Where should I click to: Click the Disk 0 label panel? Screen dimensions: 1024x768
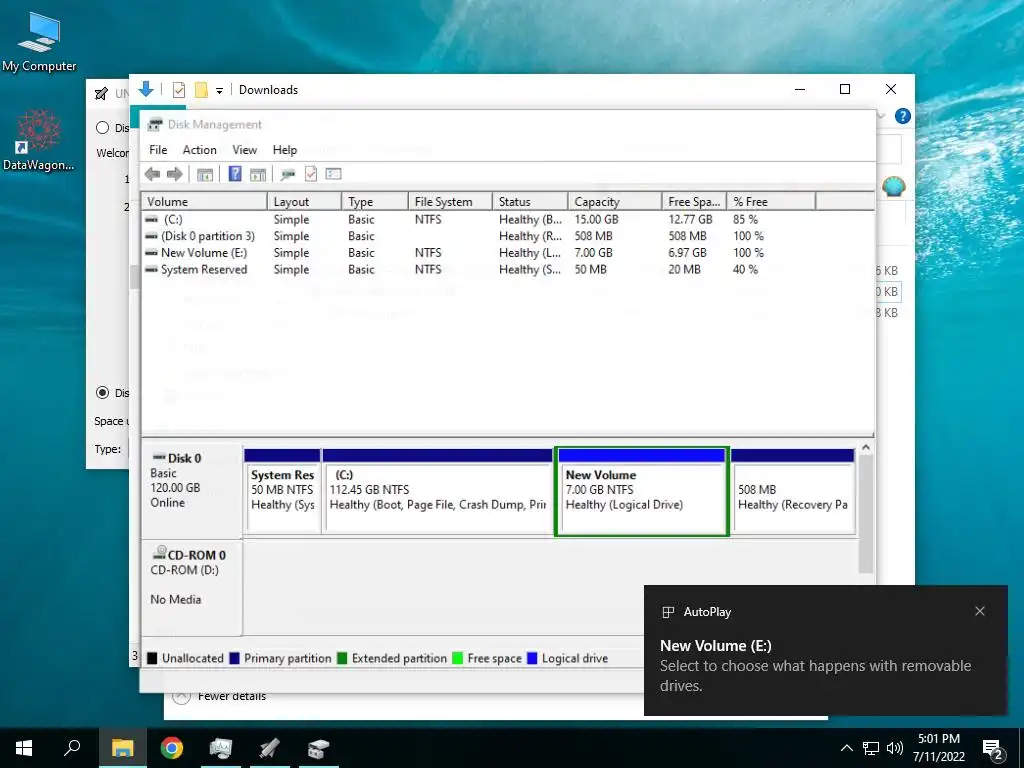[x=192, y=491]
